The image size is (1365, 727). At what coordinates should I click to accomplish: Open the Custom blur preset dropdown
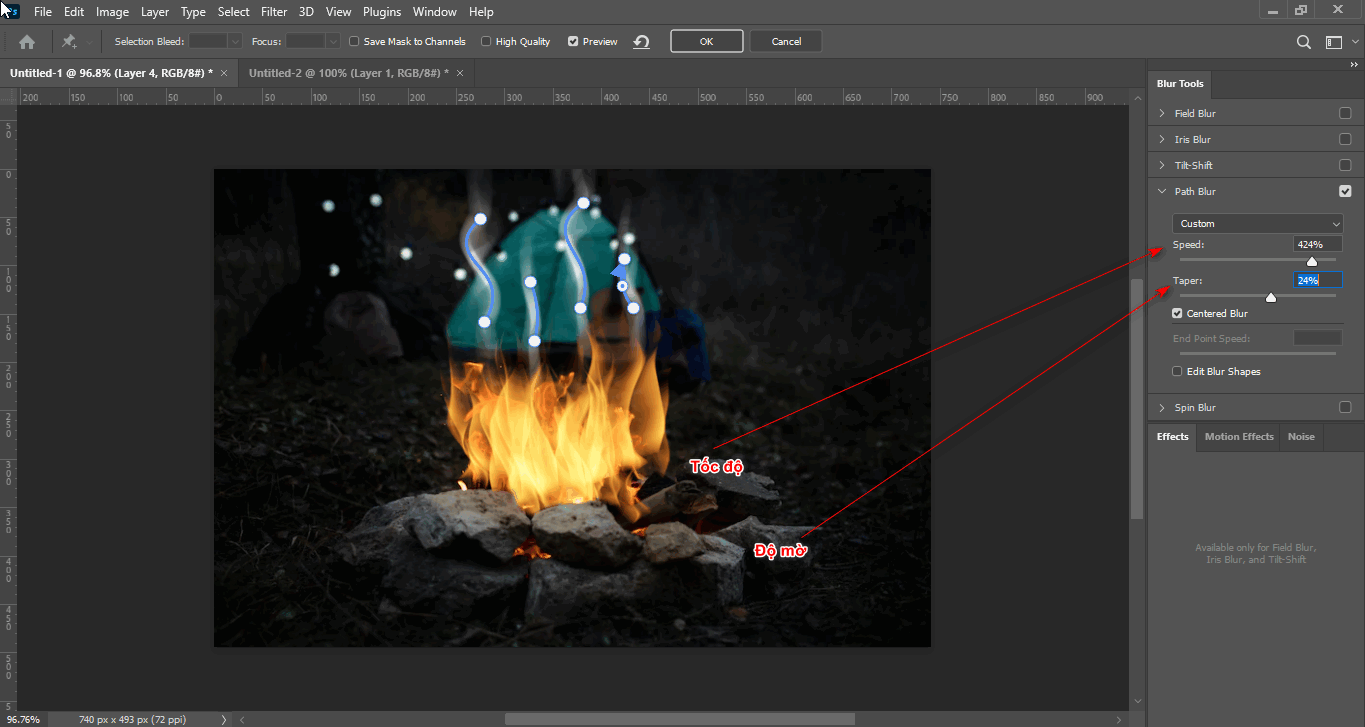(1256, 223)
